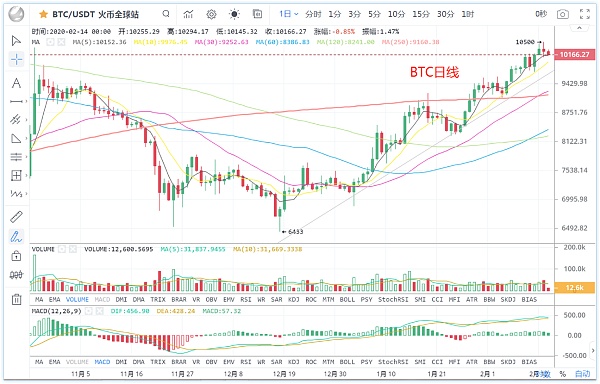Viewport: 600px width, 384px height.
Task: Select 10分 interval button
Action: [396, 15]
